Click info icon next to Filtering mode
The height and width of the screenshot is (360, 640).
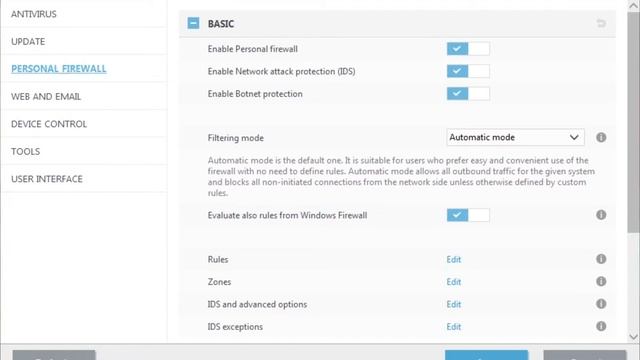pos(601,138)
